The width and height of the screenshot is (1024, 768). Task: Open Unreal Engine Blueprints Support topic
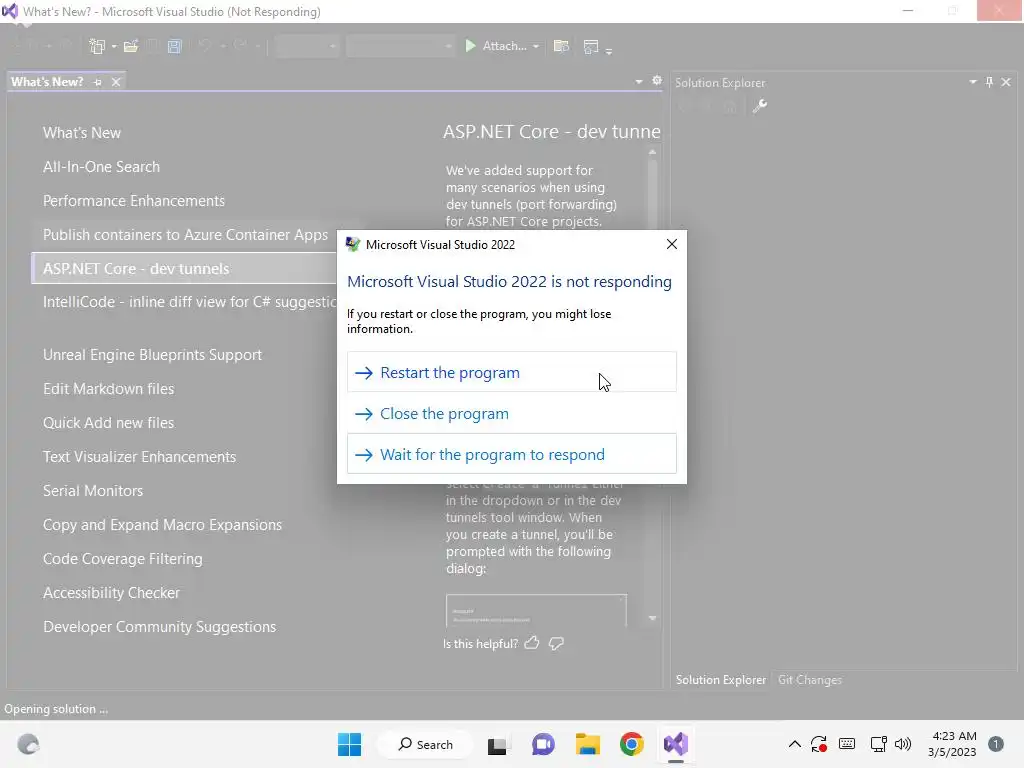click(152, 355)
